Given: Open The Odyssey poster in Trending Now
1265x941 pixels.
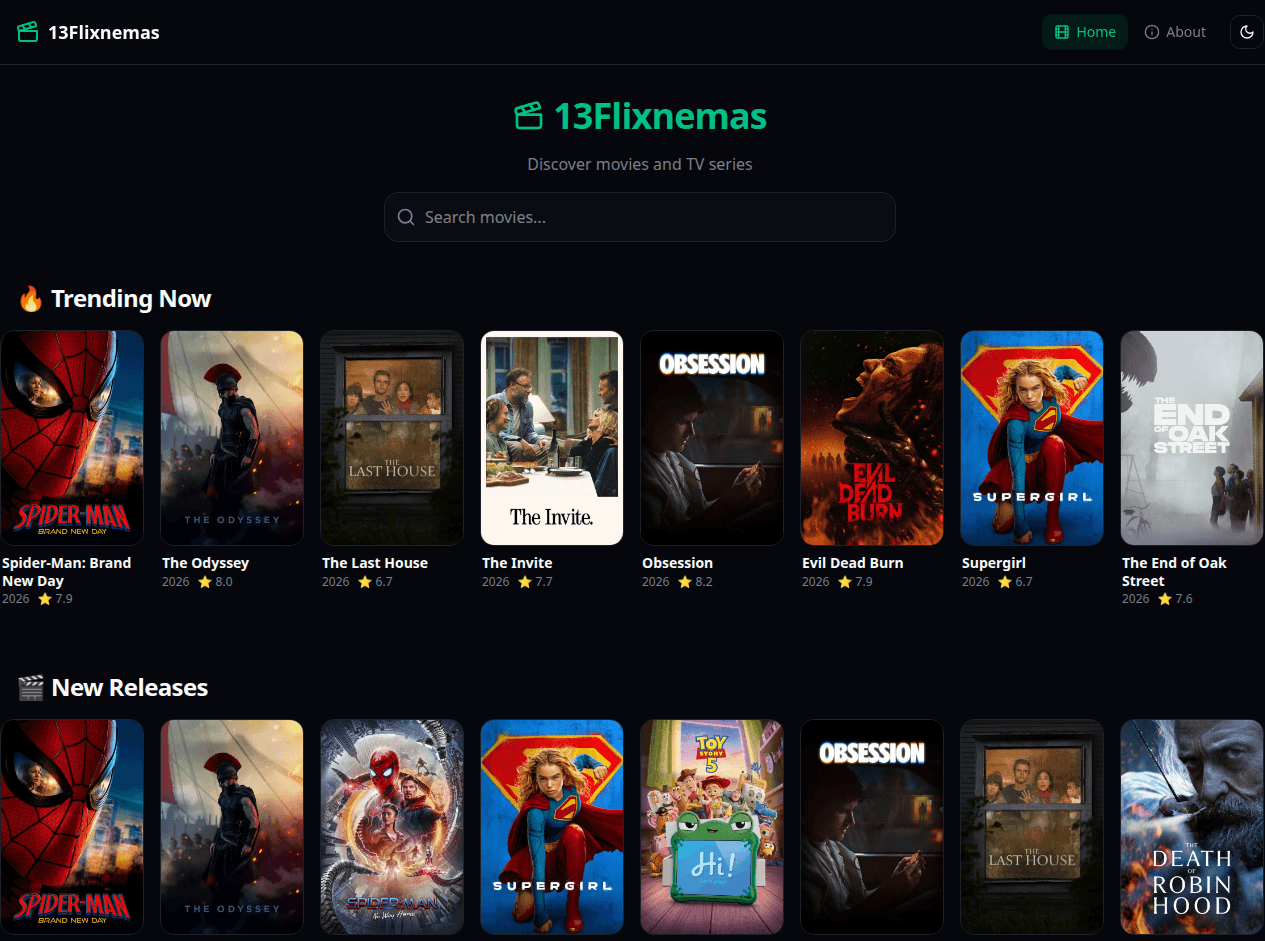Looking at the screenshot, I should tap(232, 438).
